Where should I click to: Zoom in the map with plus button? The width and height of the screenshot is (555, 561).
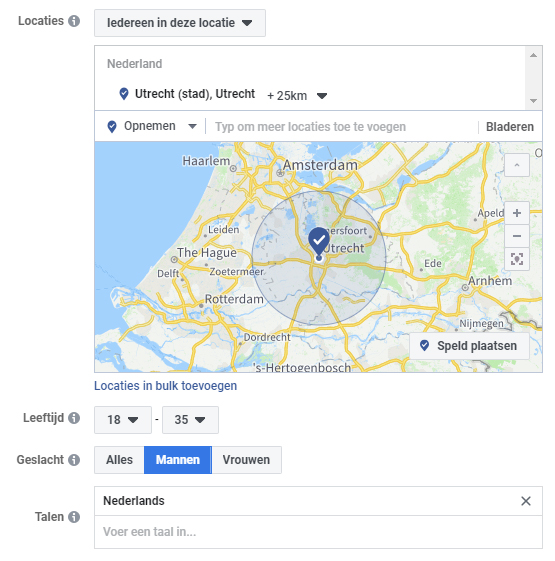[517, 213]
